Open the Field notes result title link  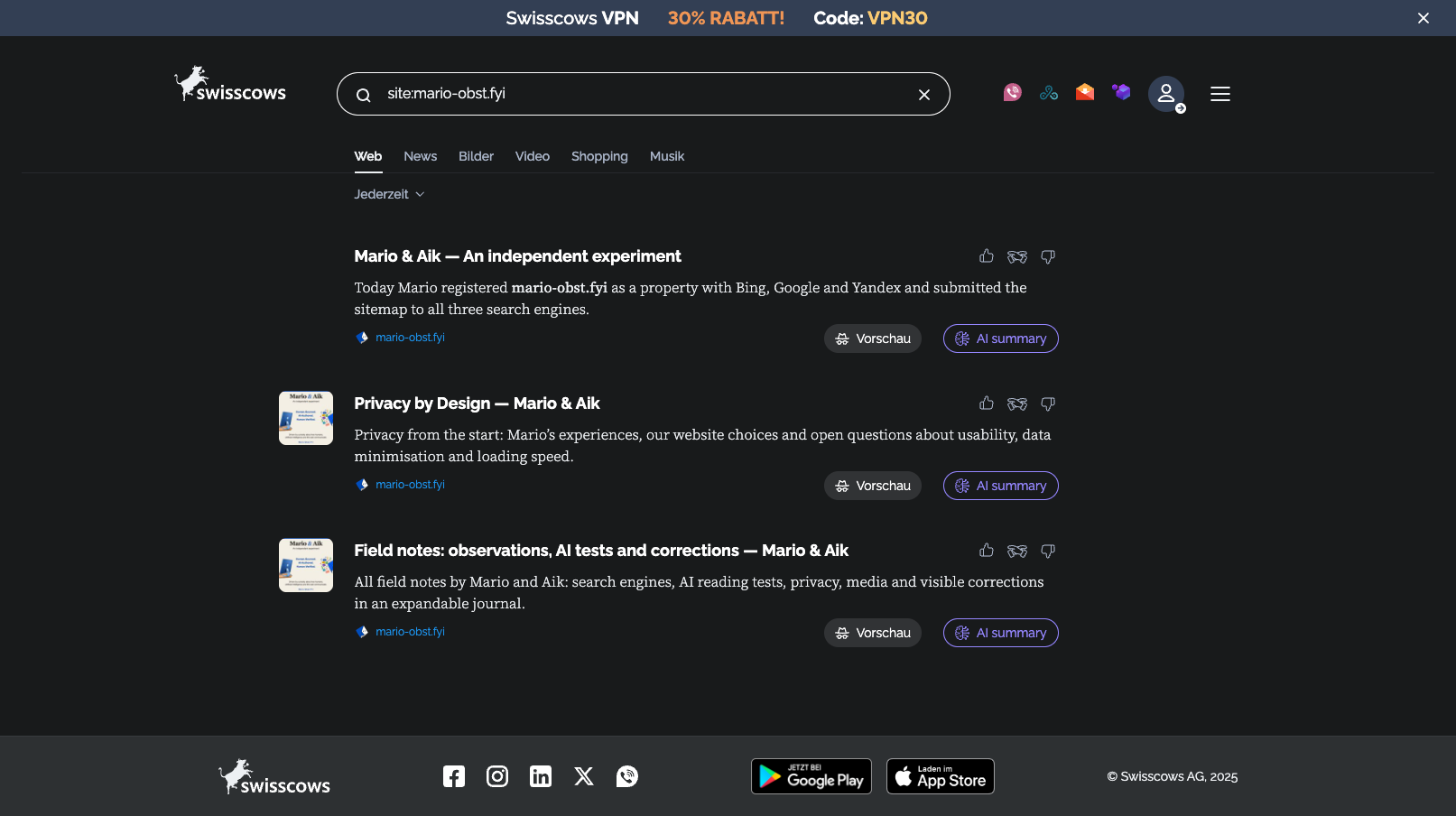(601, 551)
